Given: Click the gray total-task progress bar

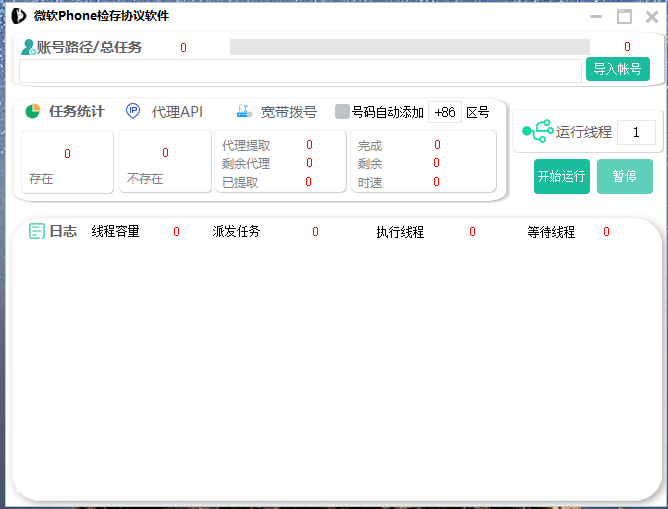Looking at the screenshot, I should pos(409,47).
